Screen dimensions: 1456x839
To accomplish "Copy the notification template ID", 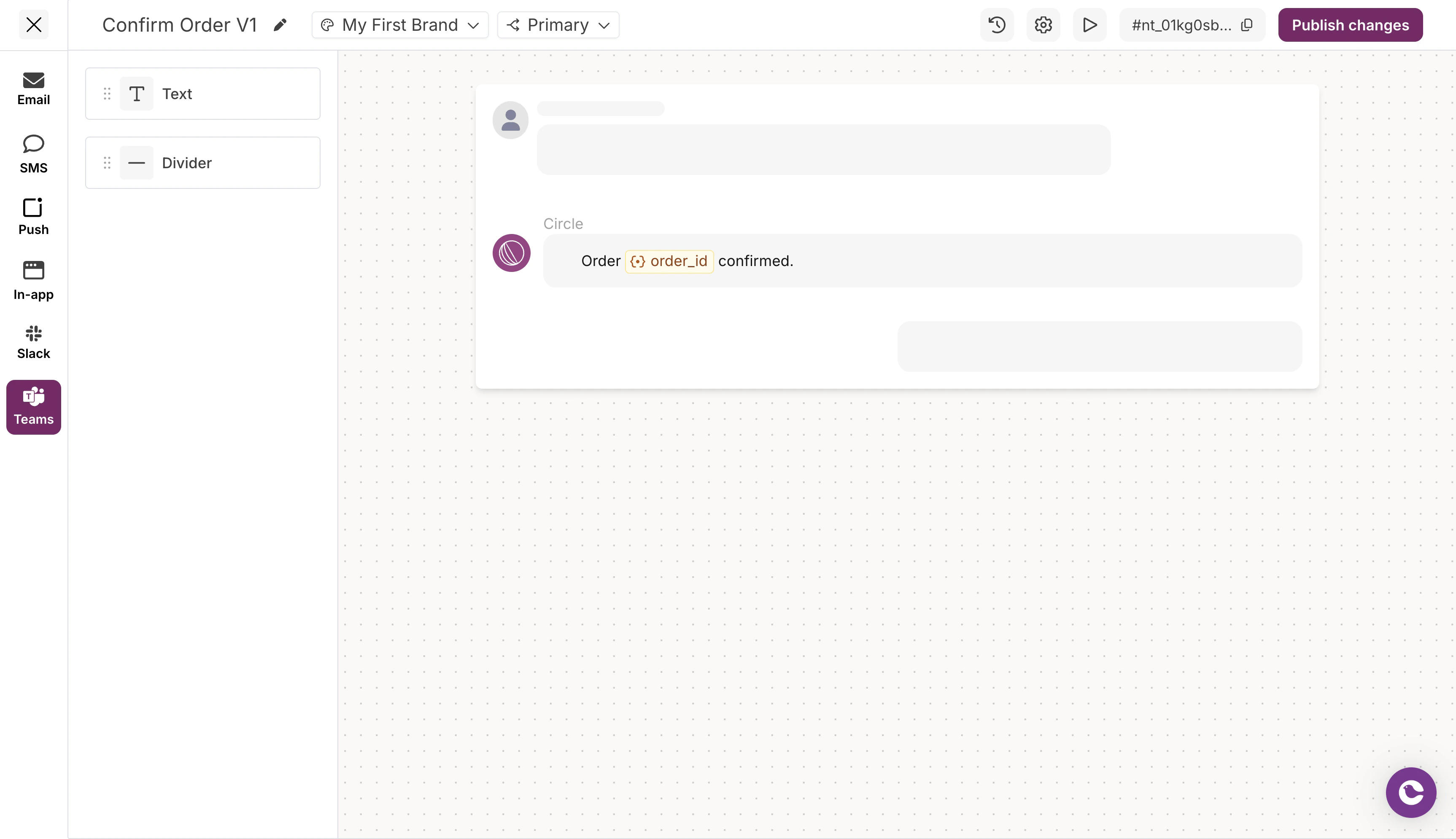I will click(x=1247, y=25).
